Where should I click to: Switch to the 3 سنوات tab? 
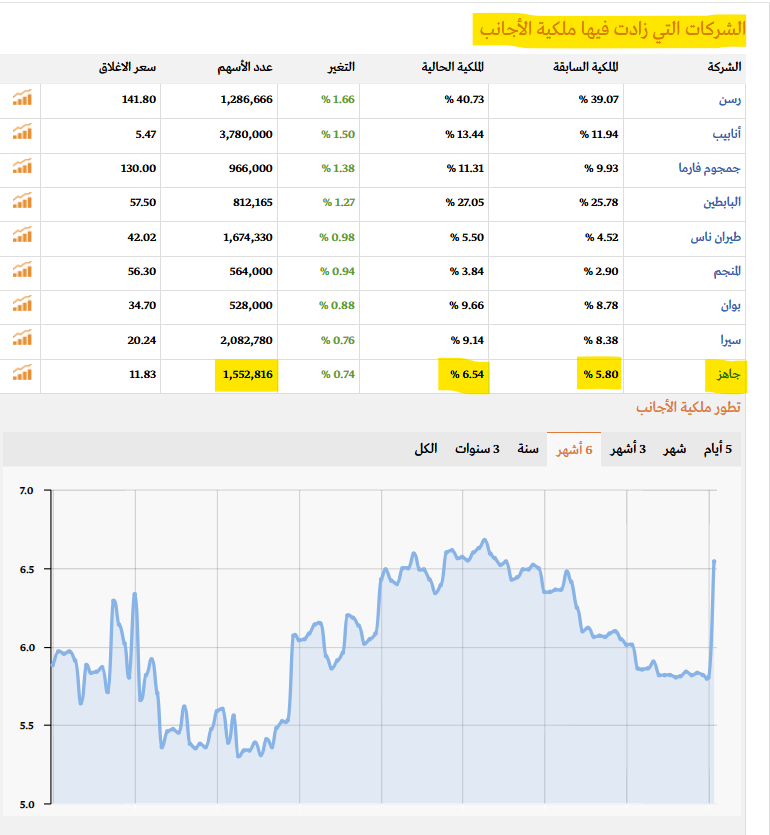click(477, 449)
